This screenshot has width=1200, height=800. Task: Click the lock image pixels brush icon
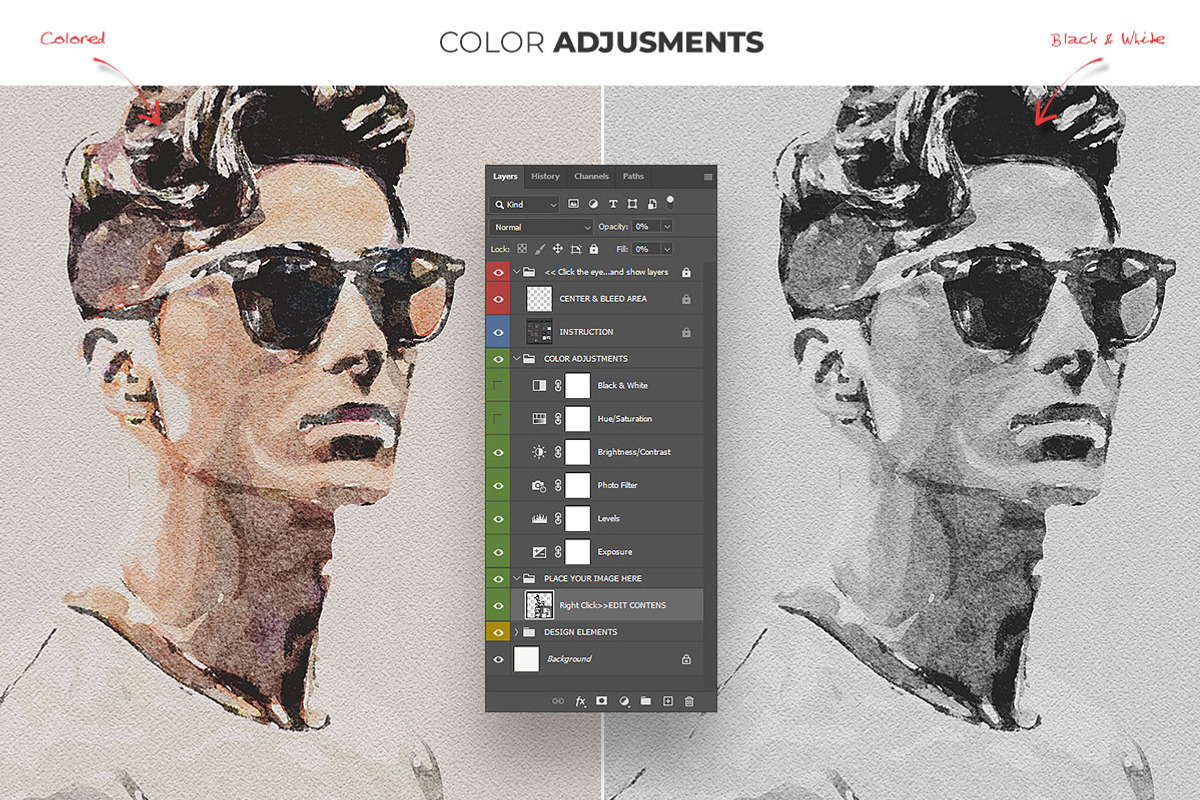click(x=539, y=249)
